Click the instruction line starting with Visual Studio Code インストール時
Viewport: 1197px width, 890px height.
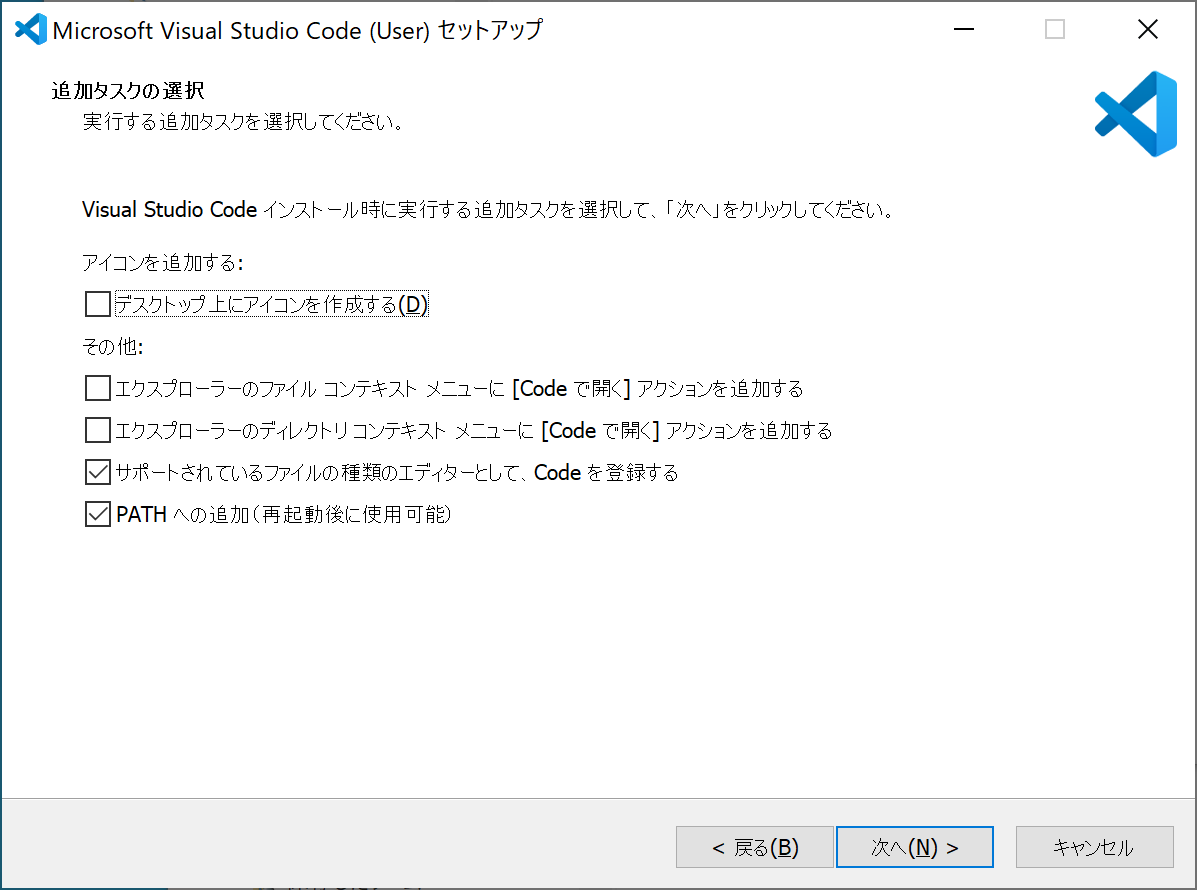pos(488,209)
